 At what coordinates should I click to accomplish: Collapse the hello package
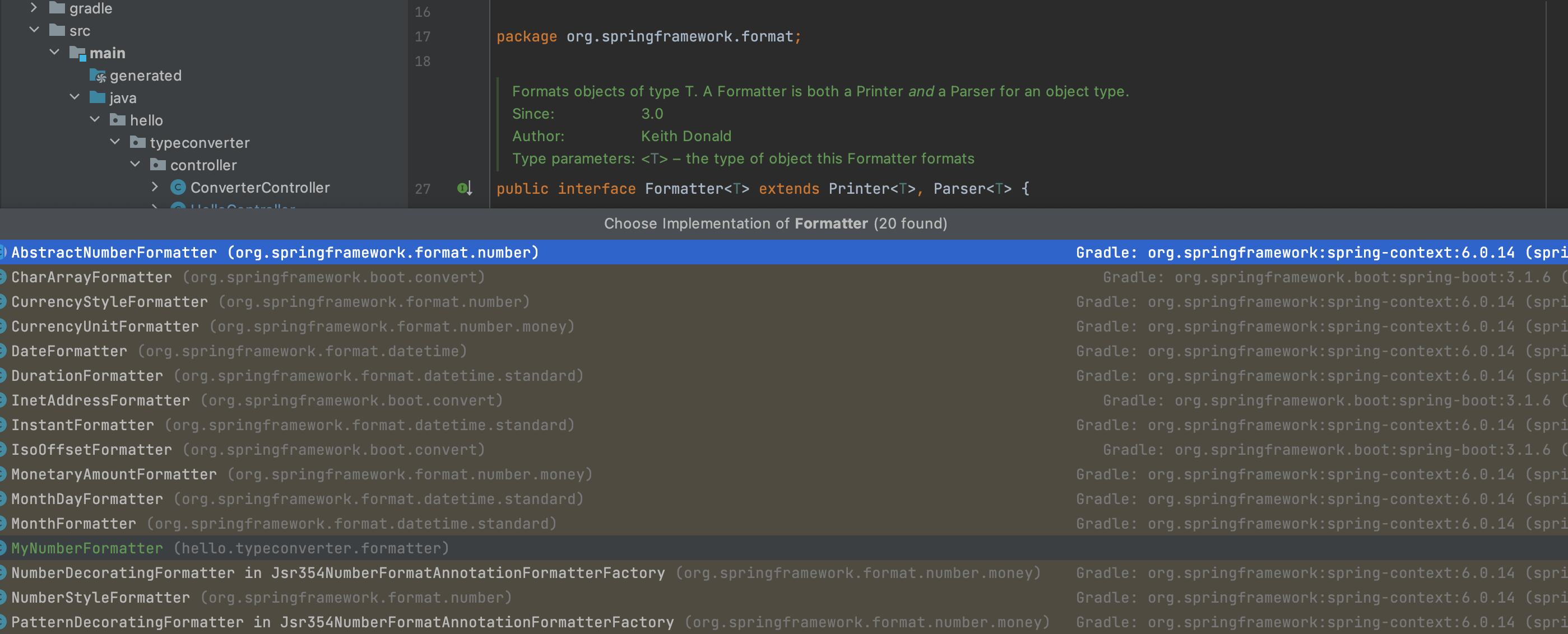[95, 120]
